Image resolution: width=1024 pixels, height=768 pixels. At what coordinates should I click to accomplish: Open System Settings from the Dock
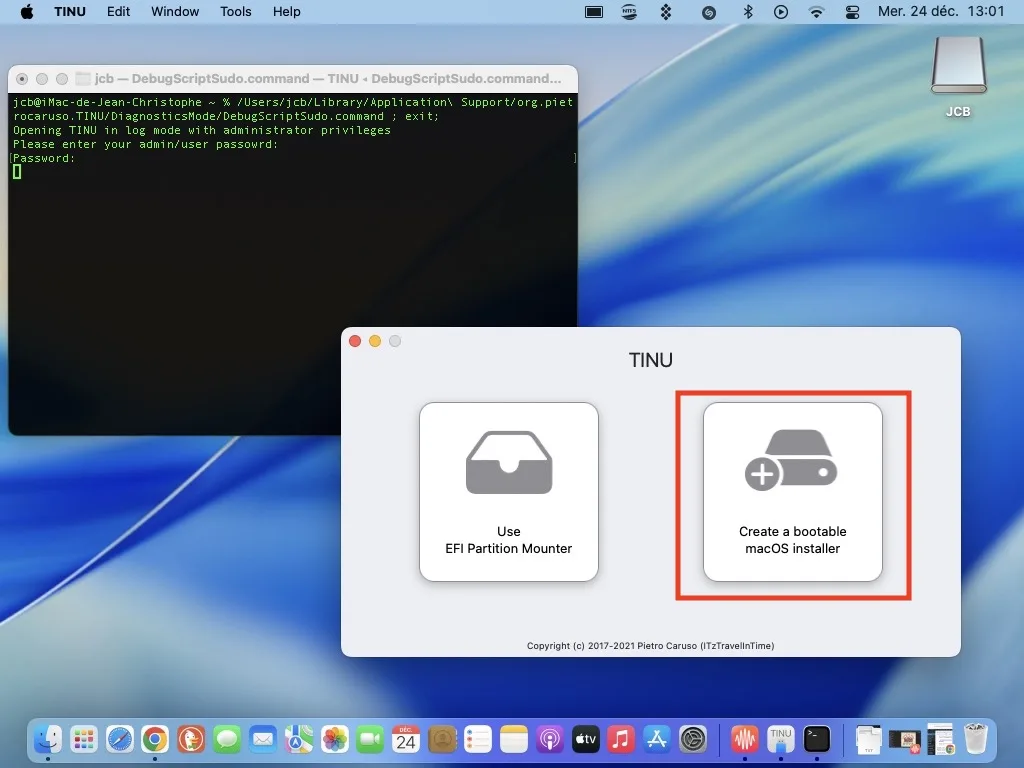[x=692, y=739]
